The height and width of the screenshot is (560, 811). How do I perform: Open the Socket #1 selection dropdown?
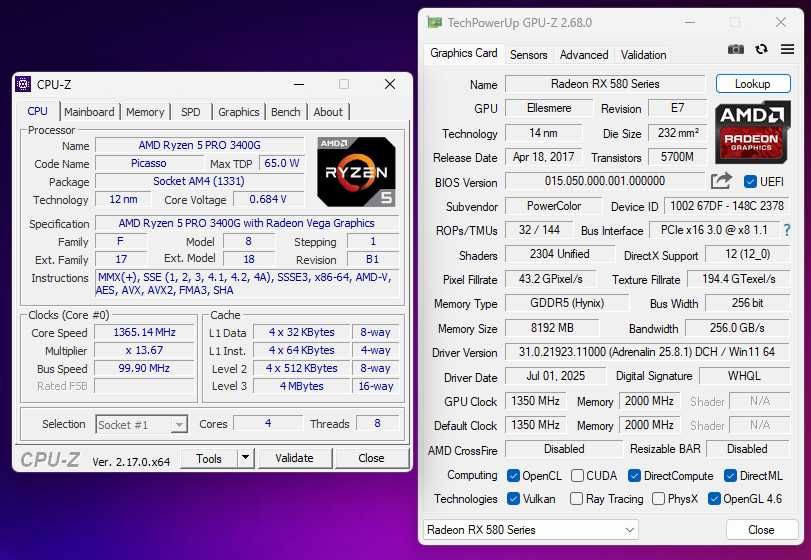click(x=141, y=425)
